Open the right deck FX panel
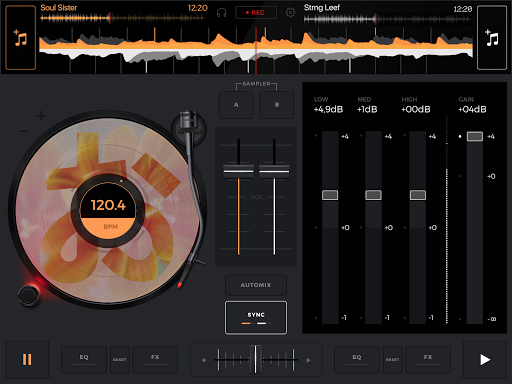 tap(428, 360)
